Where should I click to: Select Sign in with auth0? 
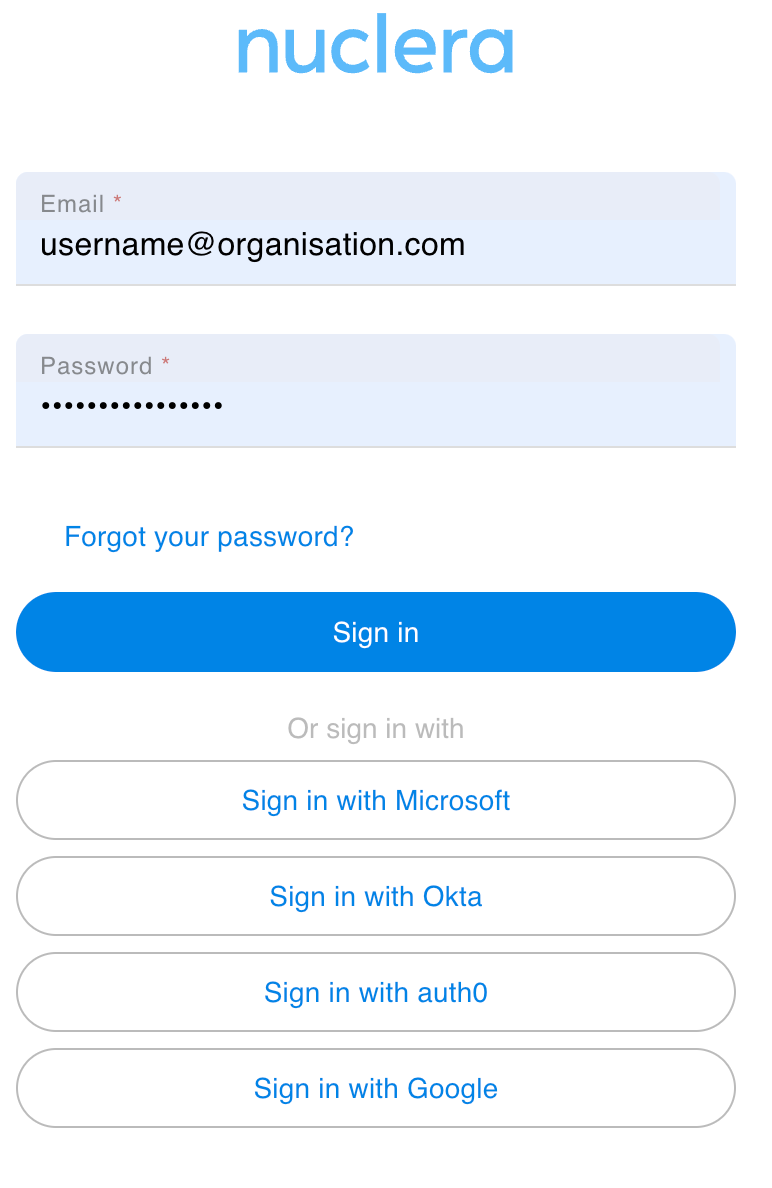[x=375, y=992]
